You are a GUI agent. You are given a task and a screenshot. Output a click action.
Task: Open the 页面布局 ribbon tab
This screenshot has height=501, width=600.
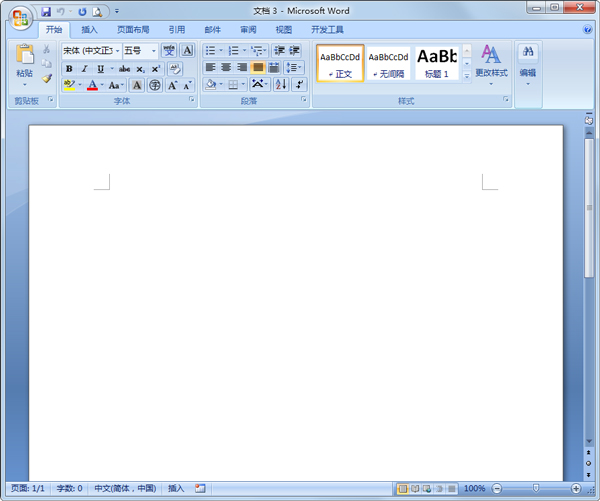(133, 30)
